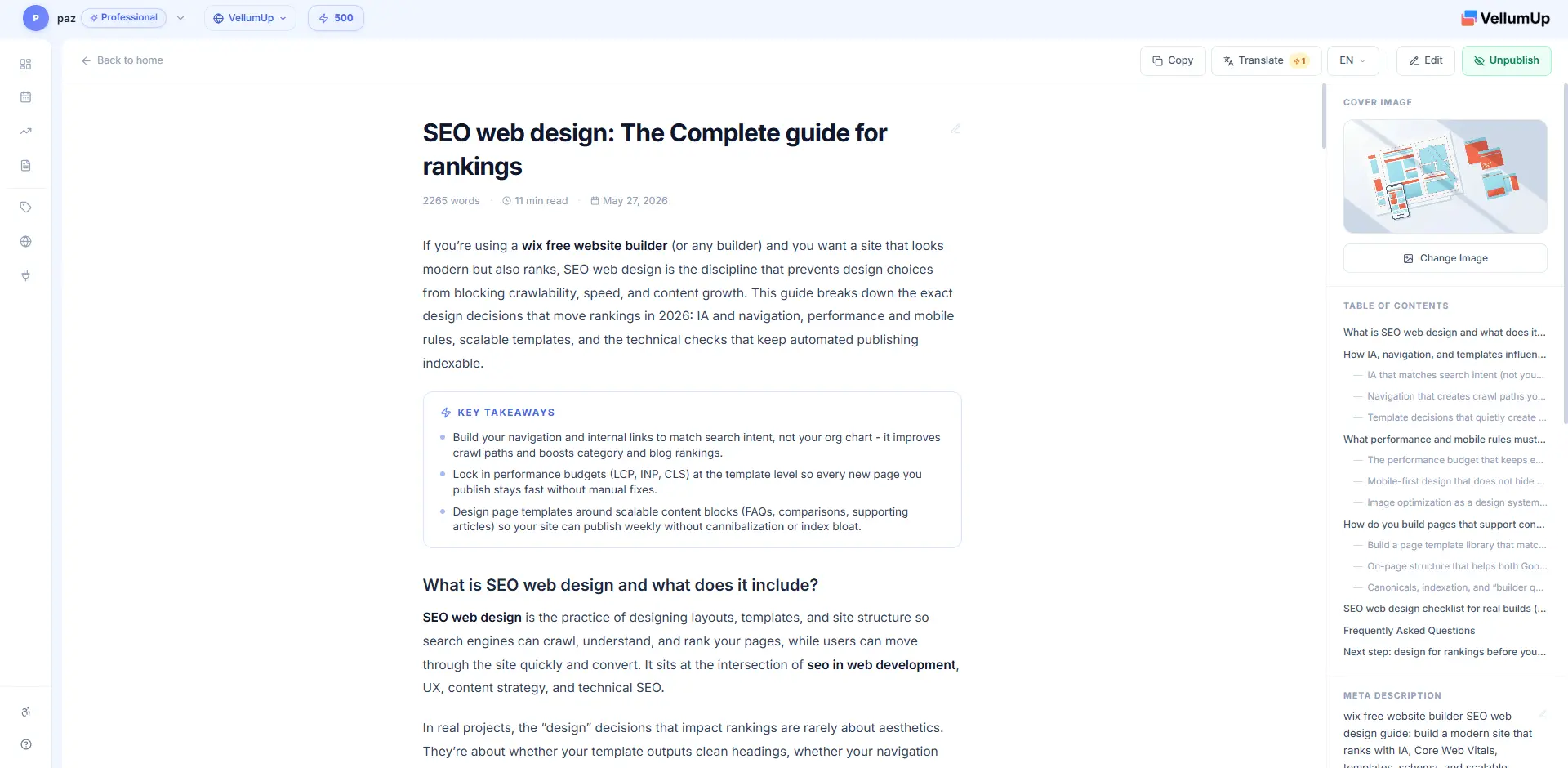The height and width of the screenshot is (768, 1568).
Task: Click the heading 'What is SEO web design and what does it include?'
Action: click(620, 585)
